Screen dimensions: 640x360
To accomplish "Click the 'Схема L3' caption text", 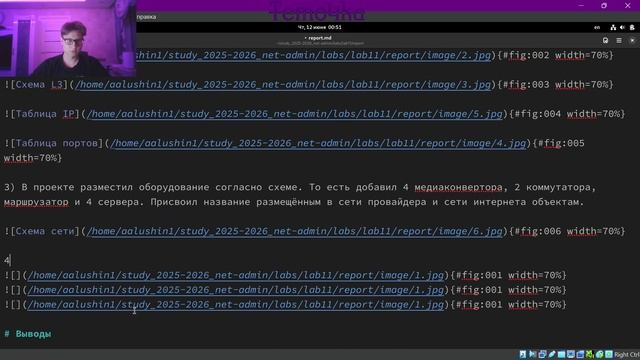I will [39, 84].
